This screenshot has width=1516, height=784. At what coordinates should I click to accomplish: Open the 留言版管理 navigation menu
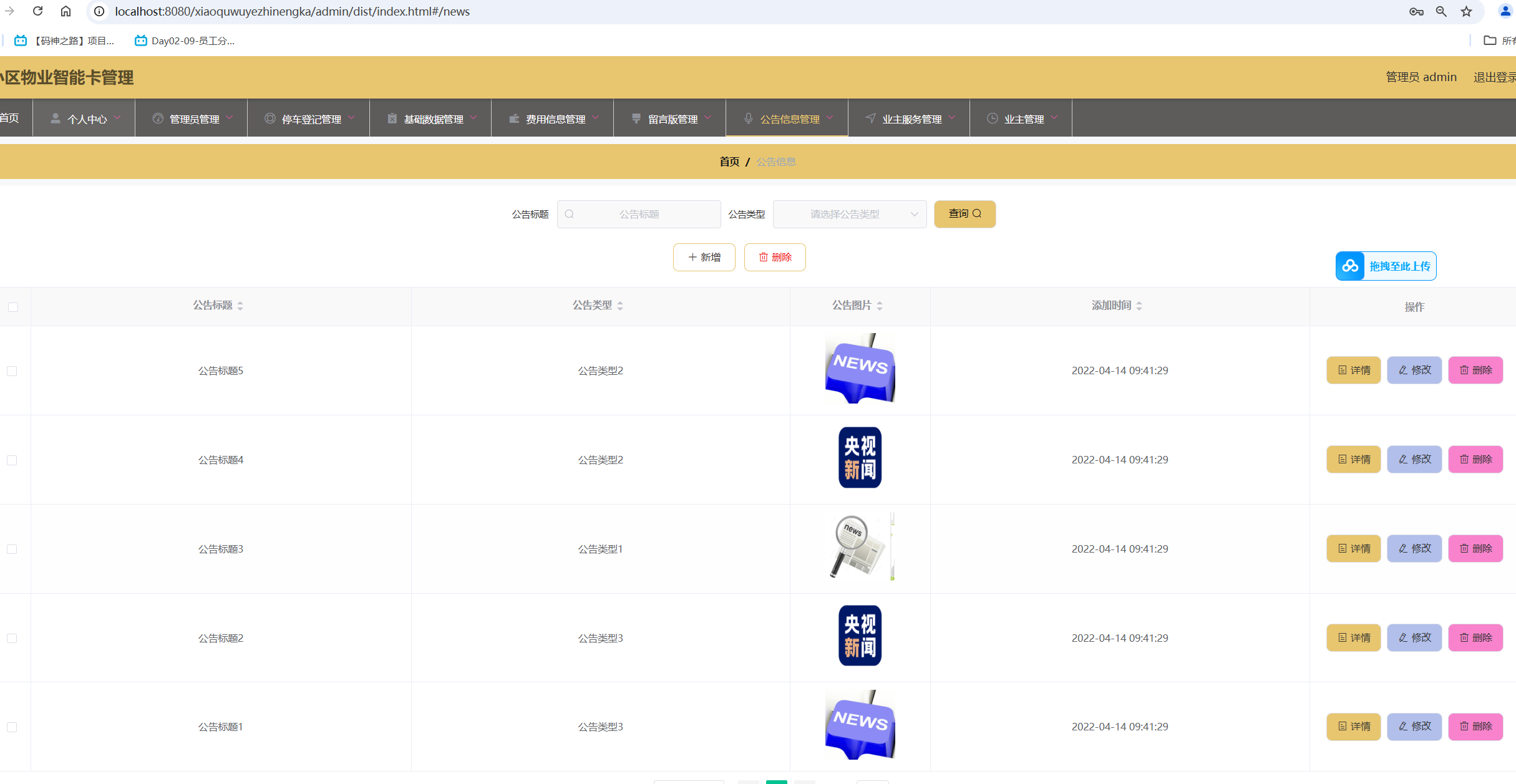coord(671,119)
